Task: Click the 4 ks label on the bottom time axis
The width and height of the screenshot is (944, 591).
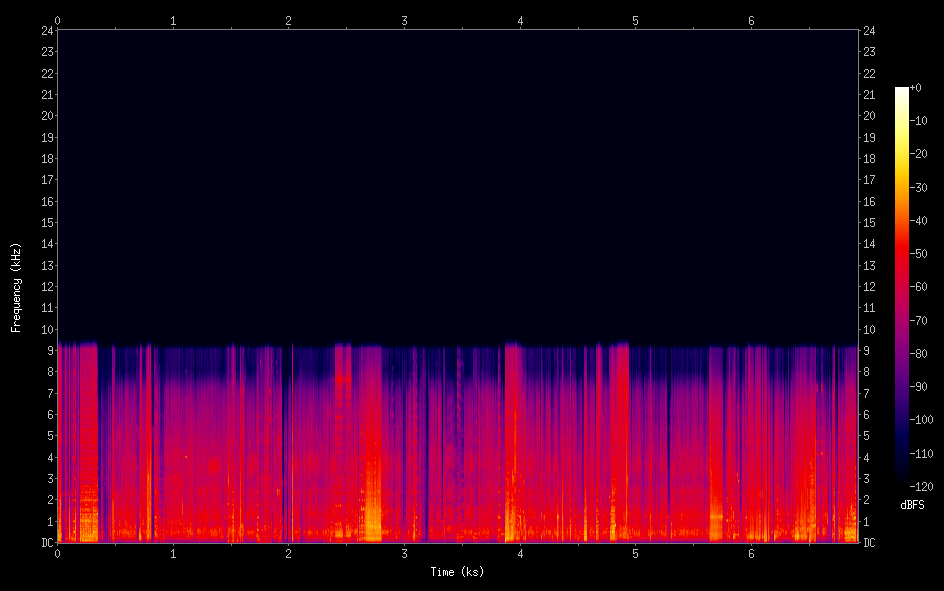Action: 520,554
